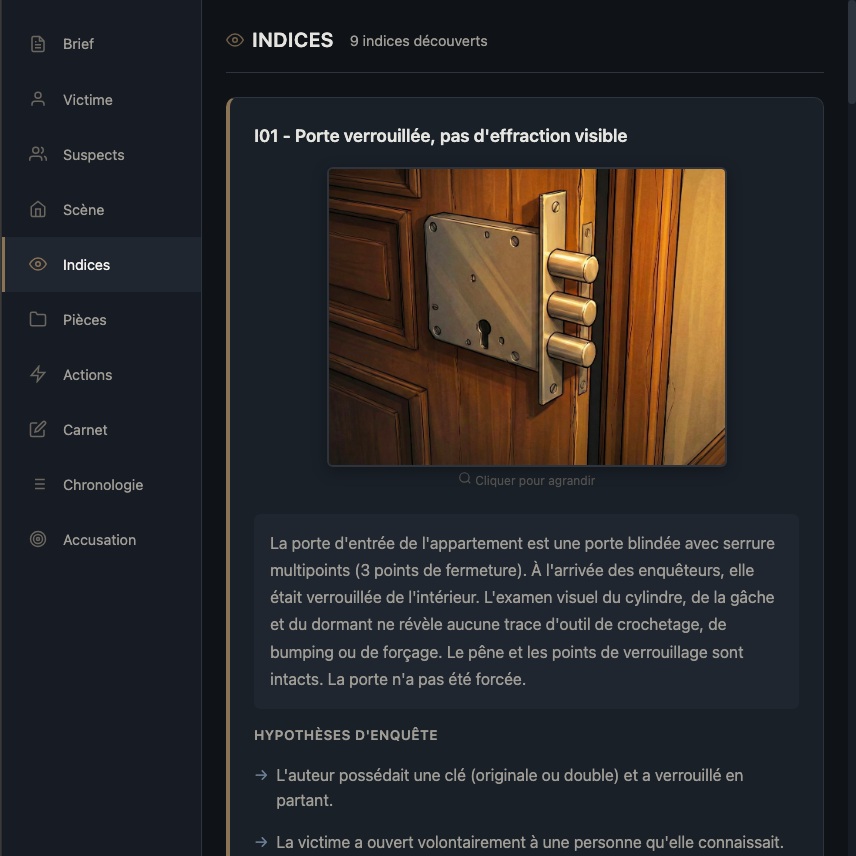
Task: Enlarge the door lock illustration
Action: (527, 316)
